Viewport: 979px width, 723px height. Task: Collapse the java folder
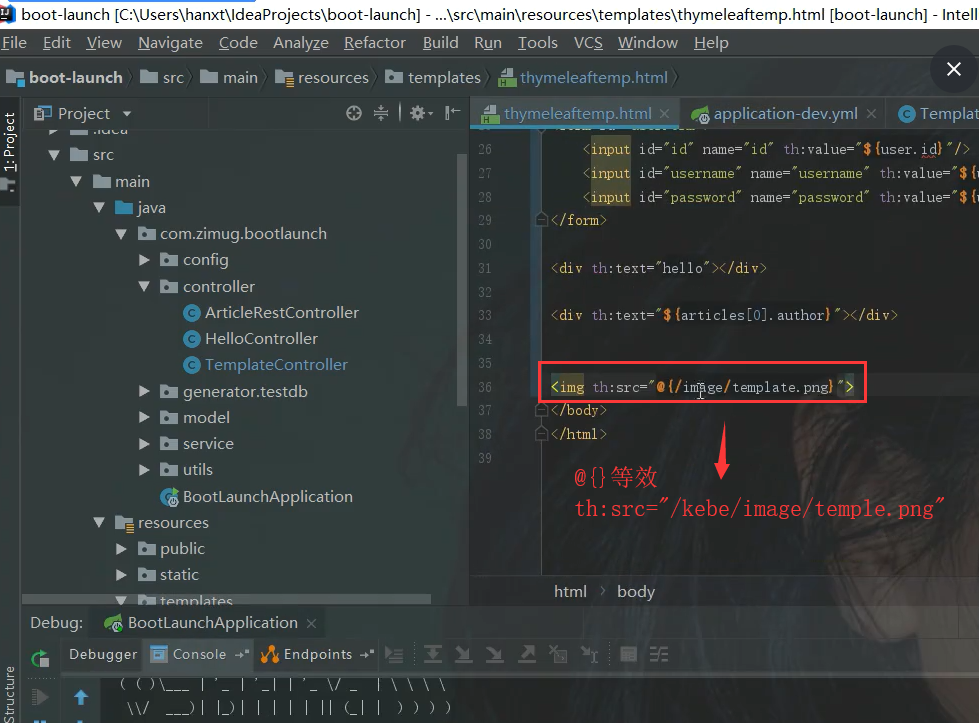[x=99, y=207]
